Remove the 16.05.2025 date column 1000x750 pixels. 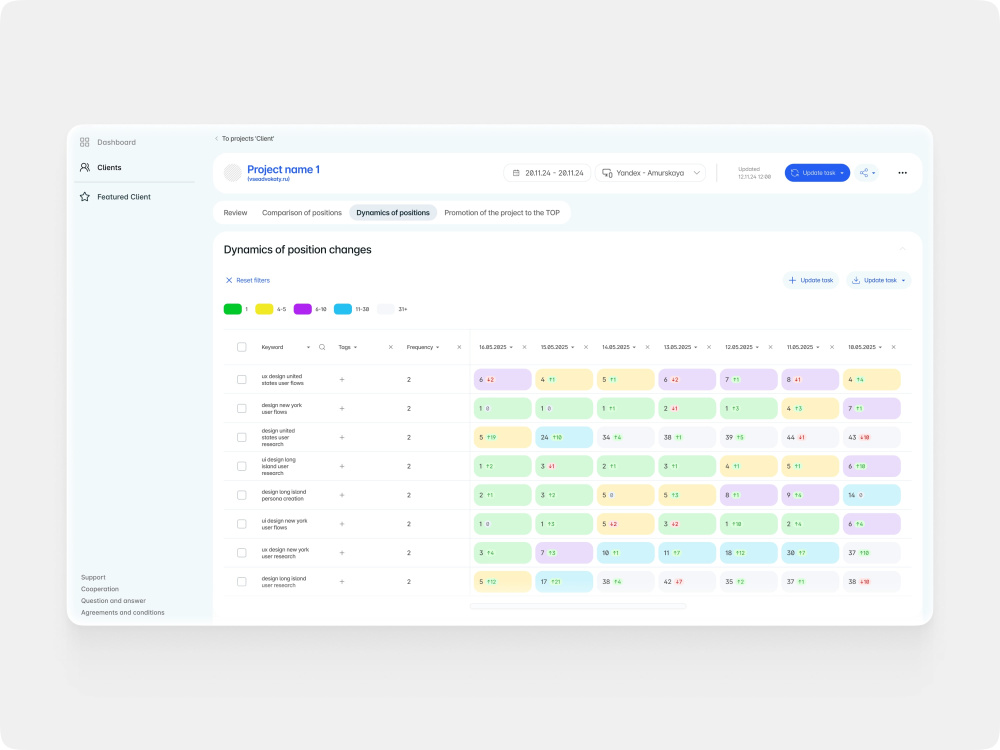pos(524,347)
